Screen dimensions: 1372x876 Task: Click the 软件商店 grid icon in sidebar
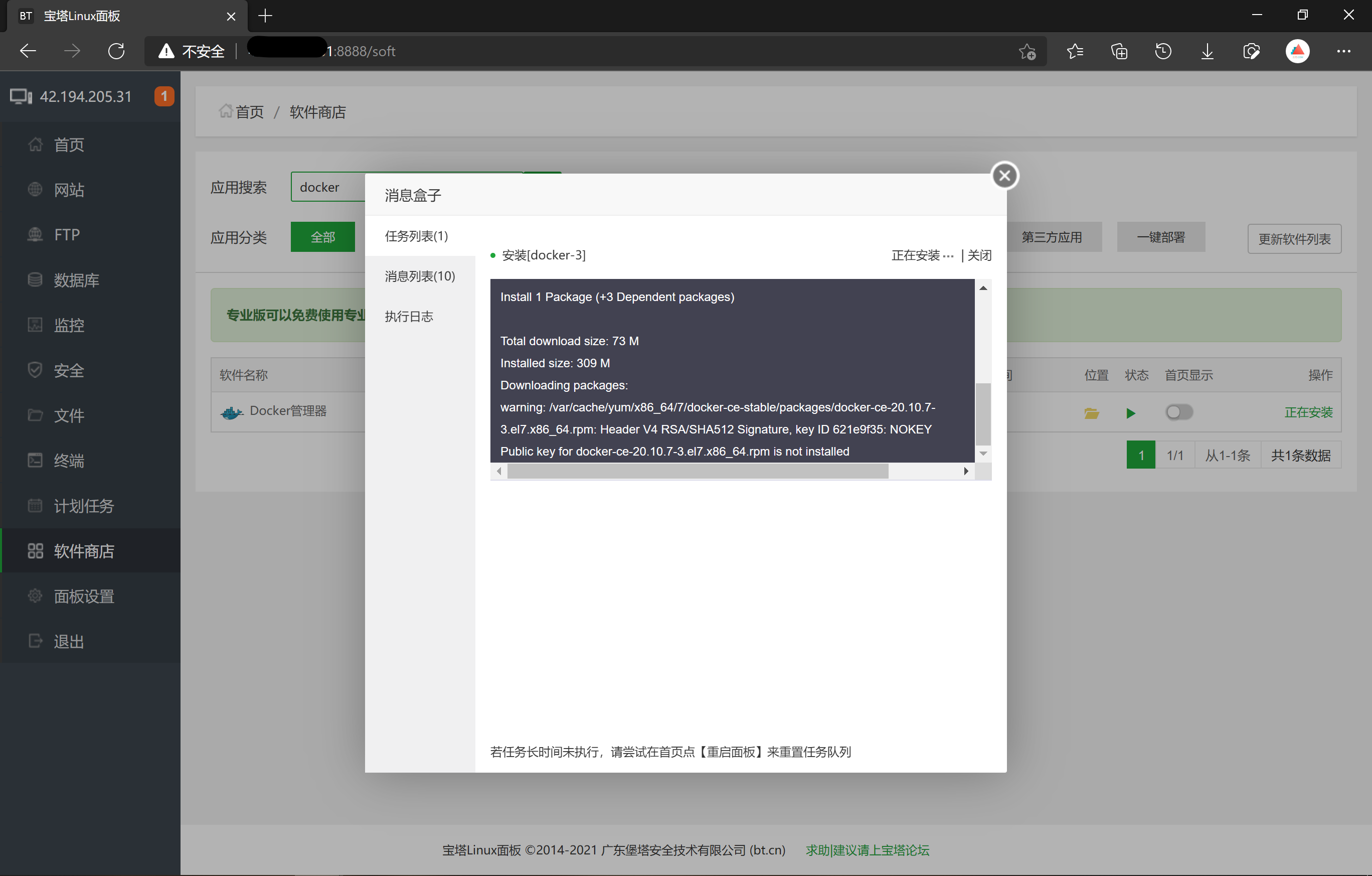(x=35, y=550)
